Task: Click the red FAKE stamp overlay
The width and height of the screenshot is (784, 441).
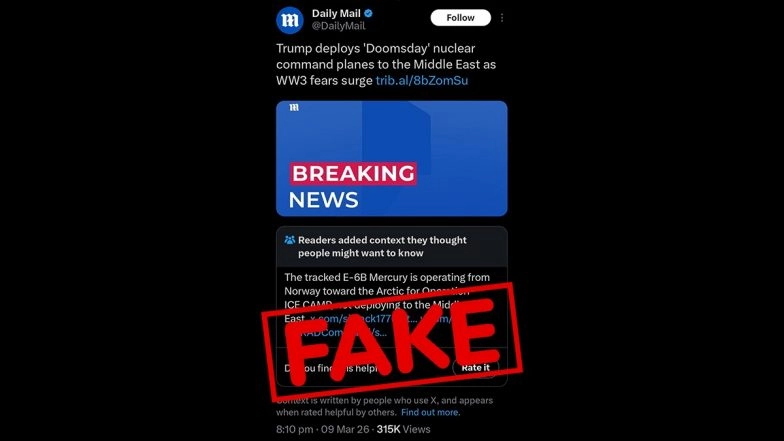Action: tap(392, 342)
